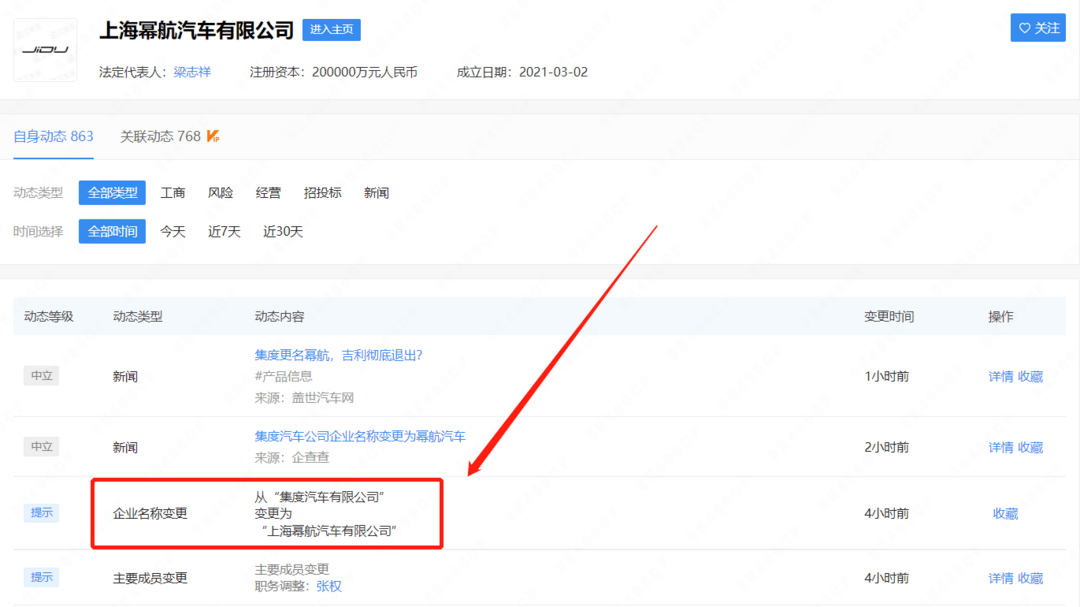Filter dynamics by 新闻 type
Screen dimensions: 1080x607
376,193
